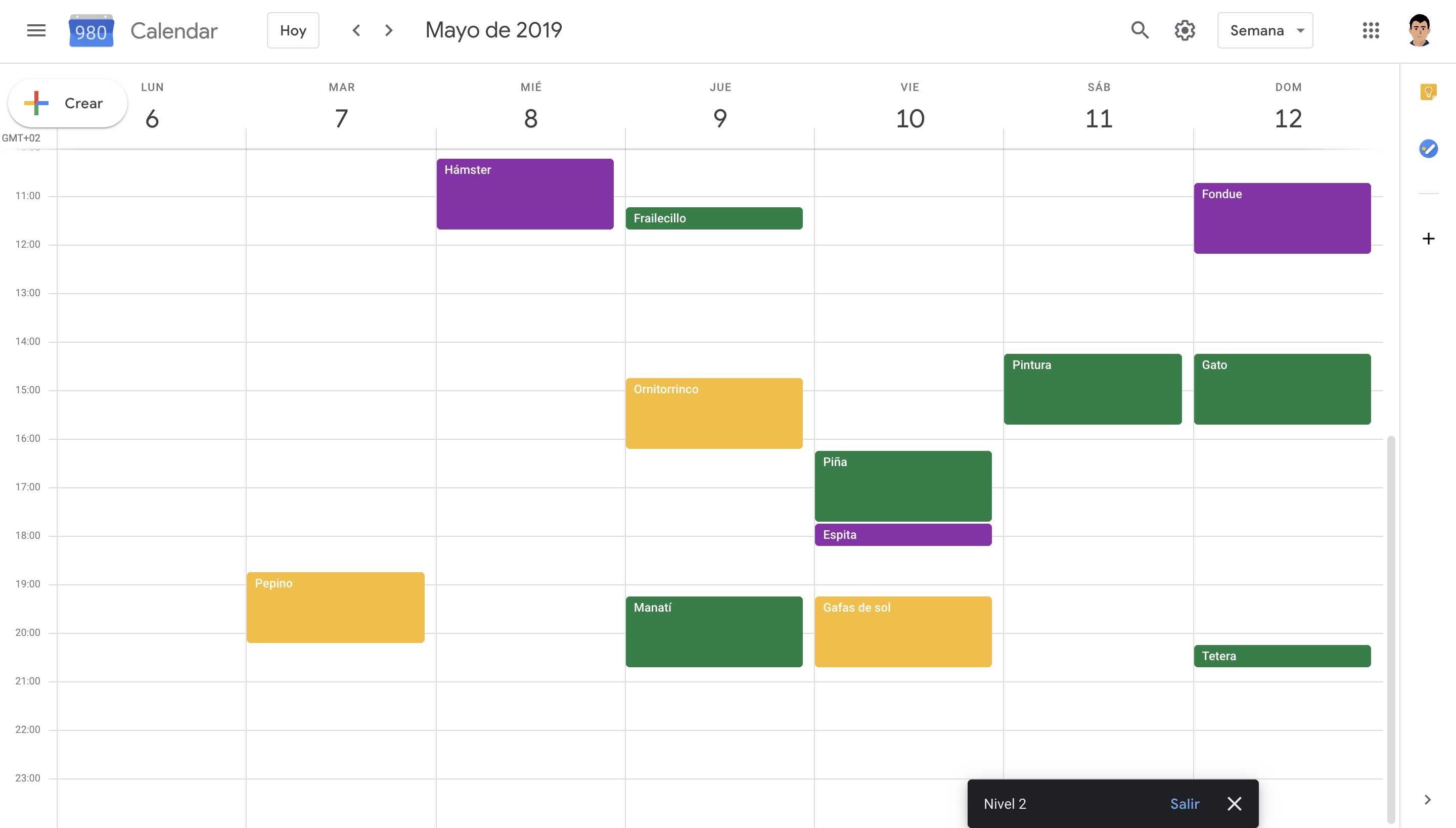Dismiss the Nivel 2 notification

[x=1234, y=804]
